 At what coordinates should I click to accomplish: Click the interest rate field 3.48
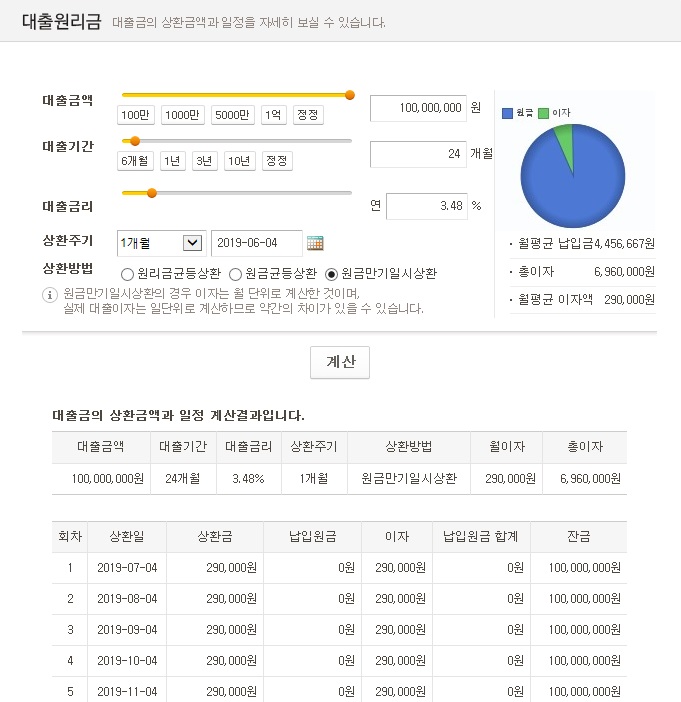point(427,206)
